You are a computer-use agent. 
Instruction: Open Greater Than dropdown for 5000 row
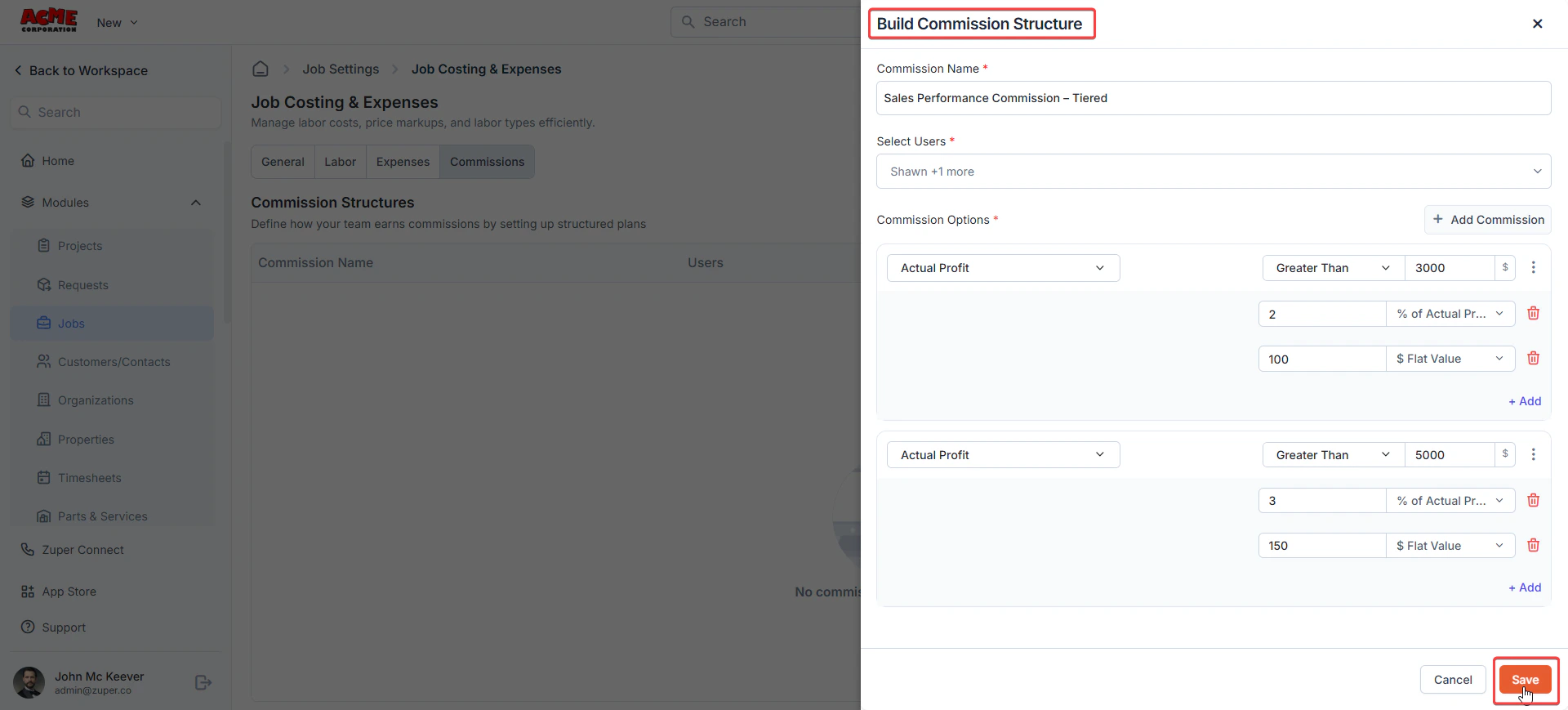(1334, 455)
